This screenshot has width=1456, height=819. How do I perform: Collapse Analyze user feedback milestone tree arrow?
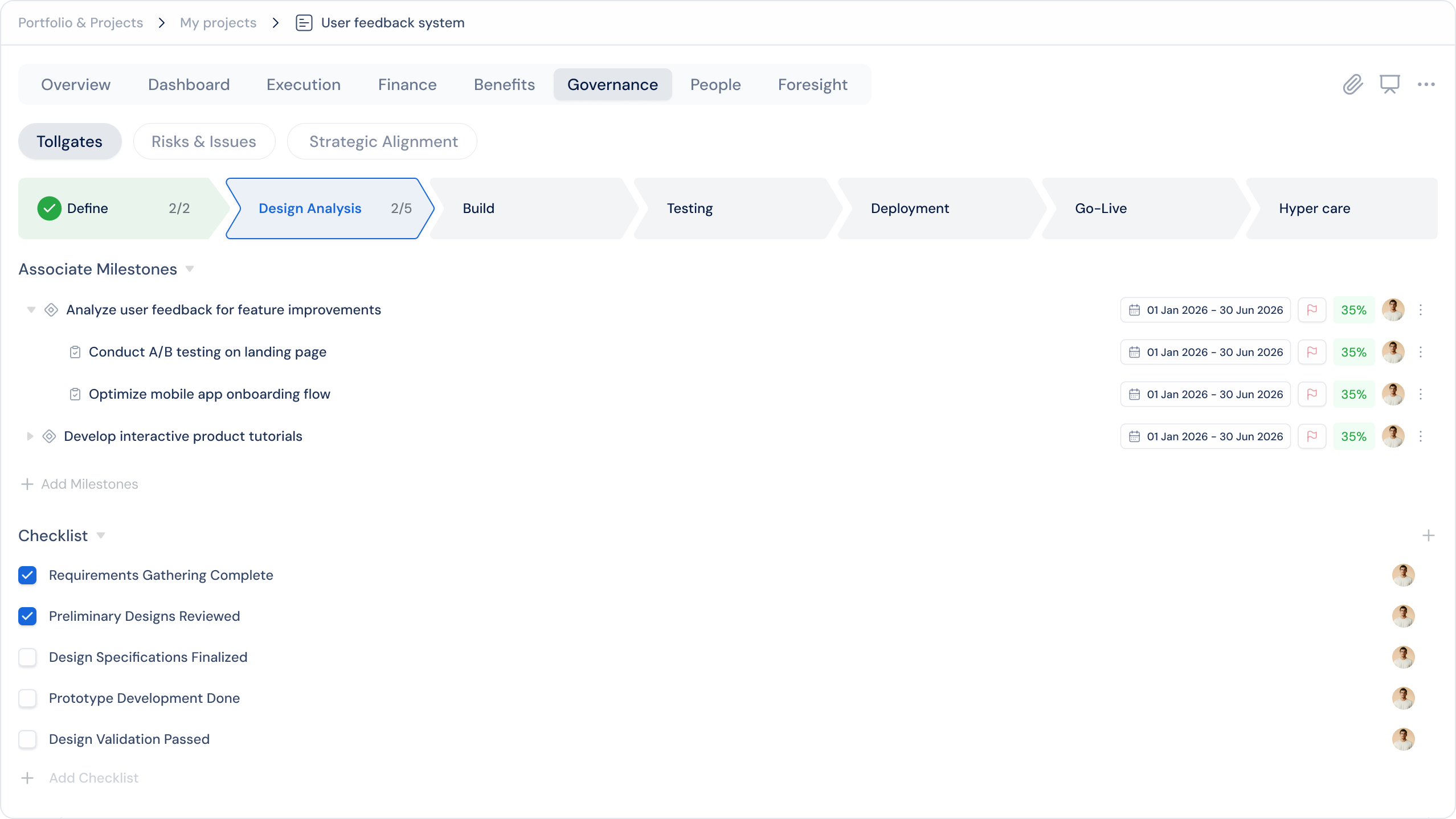pyautogui.click(x=31, y=310)
